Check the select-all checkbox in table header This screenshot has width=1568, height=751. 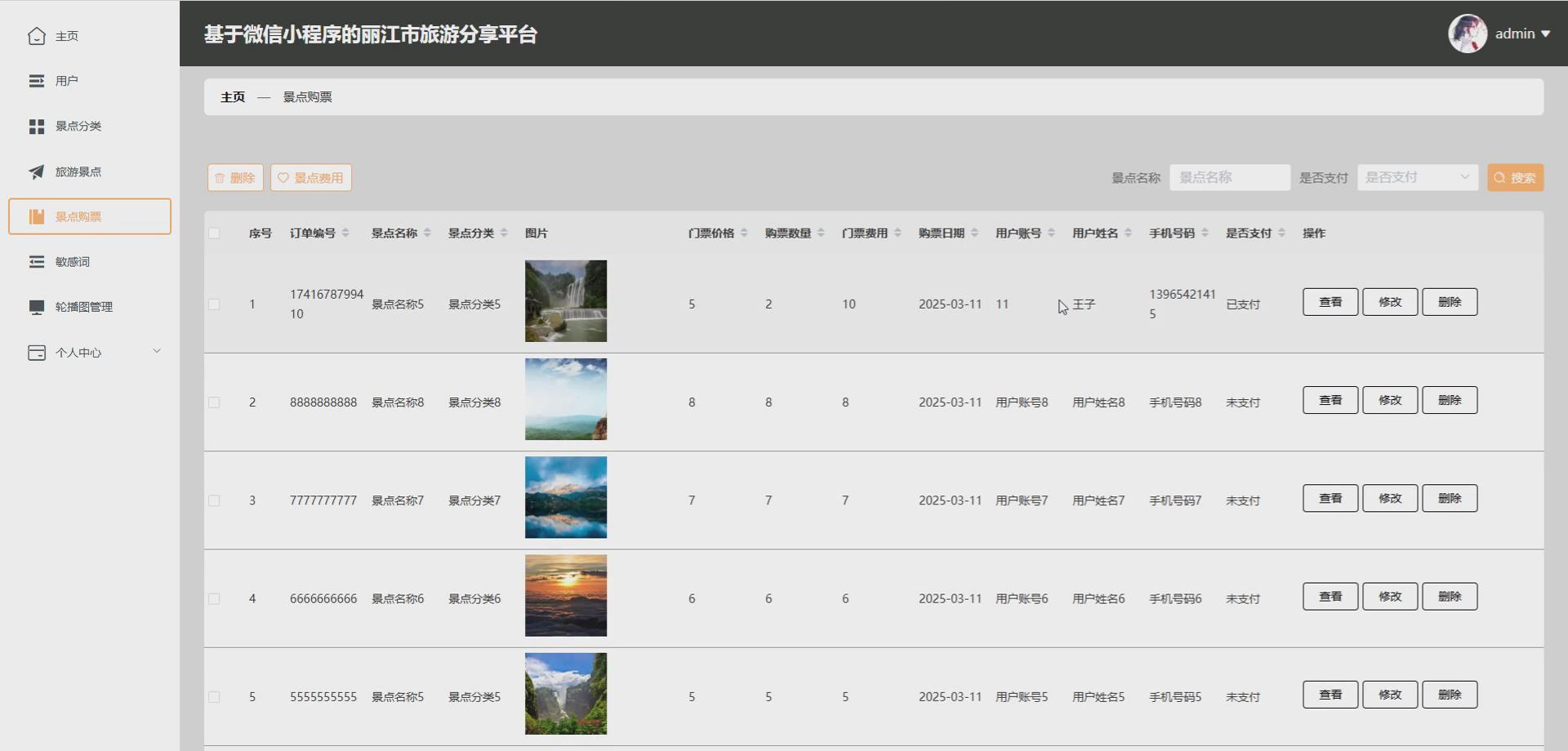coord(215,233)
